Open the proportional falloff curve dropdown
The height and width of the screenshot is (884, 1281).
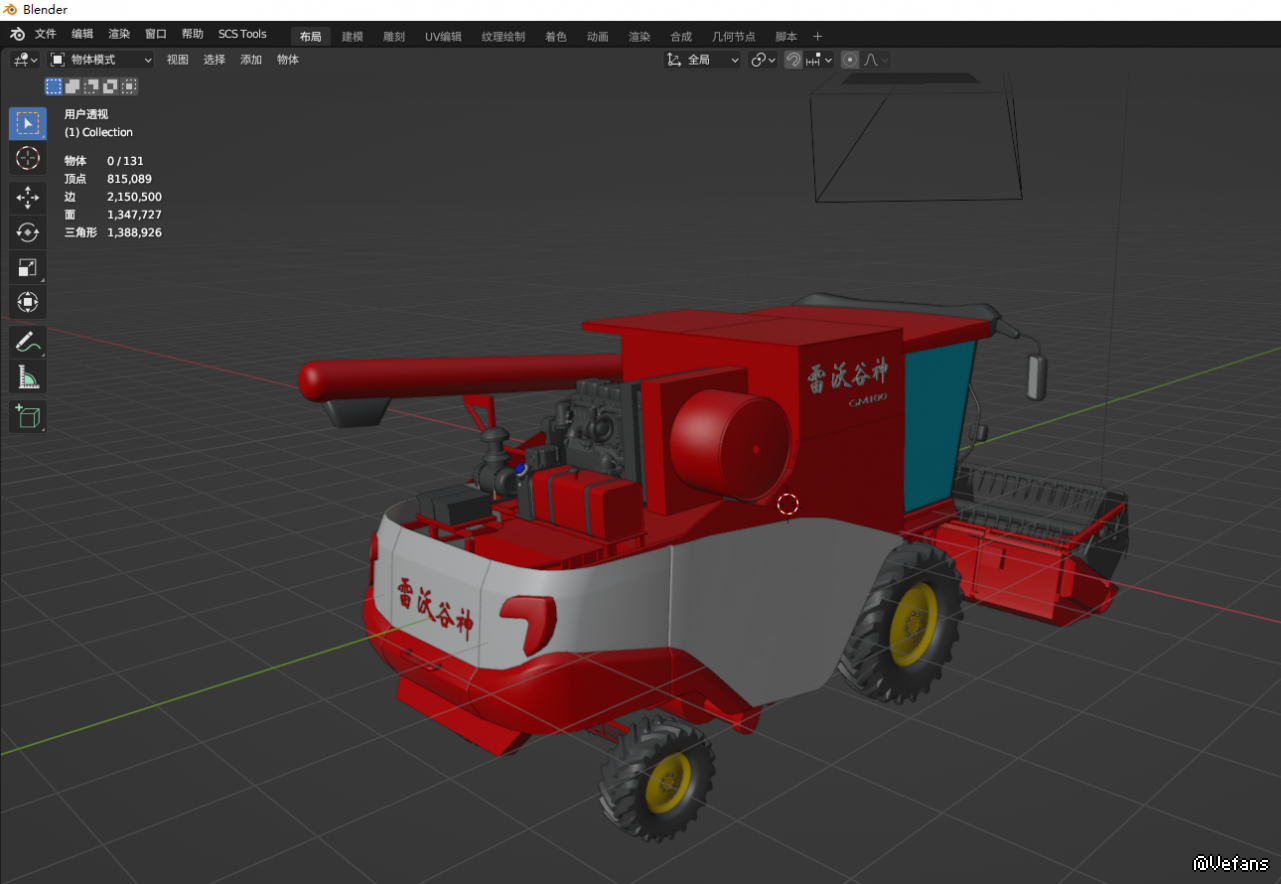tap(876, 60)
